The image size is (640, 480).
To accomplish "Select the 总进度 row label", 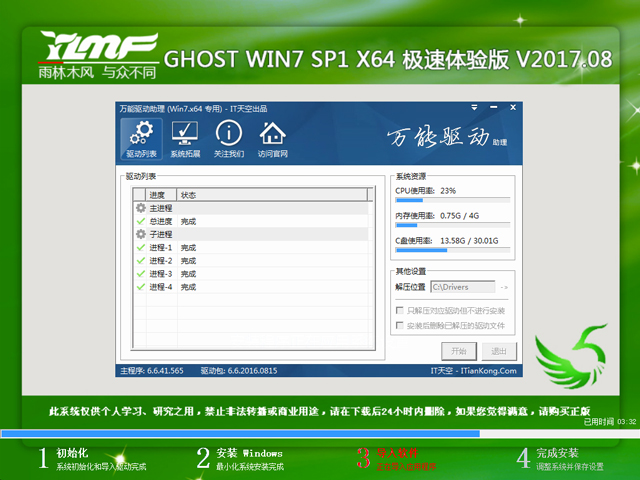I will point(161,221).
